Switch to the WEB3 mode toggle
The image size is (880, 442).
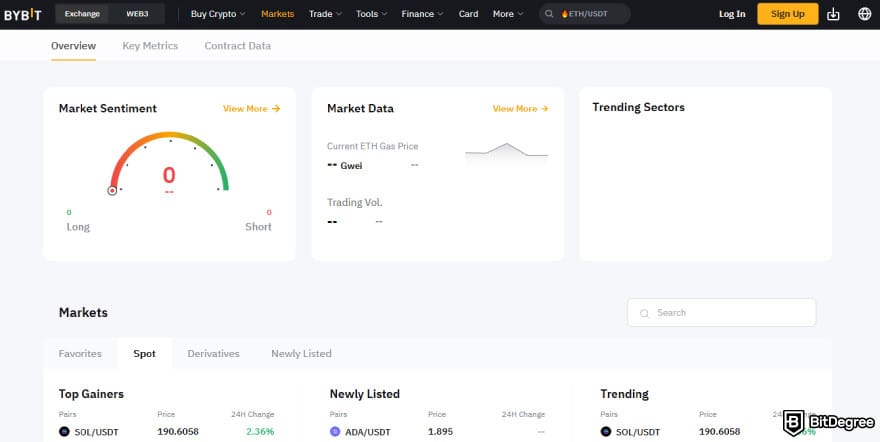click(137, 14)
